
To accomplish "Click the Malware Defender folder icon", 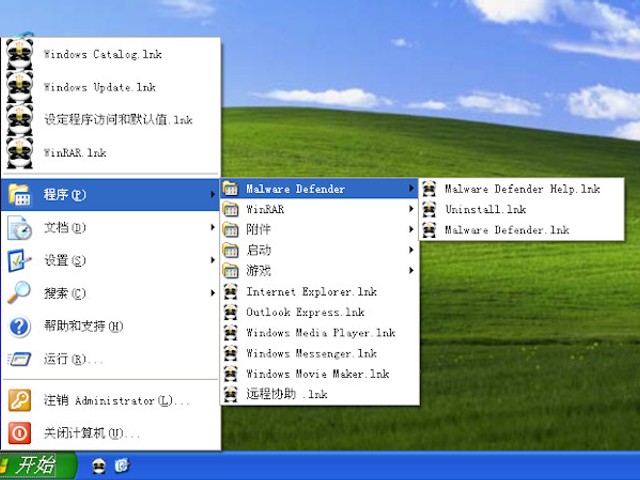I will [231, 189].
